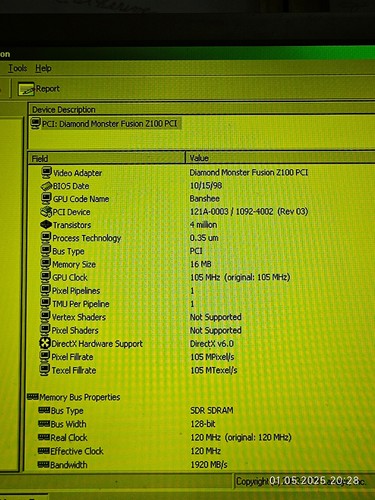Click the Transistors chip icon
The image size is (375, 500).
pos(46,225)
